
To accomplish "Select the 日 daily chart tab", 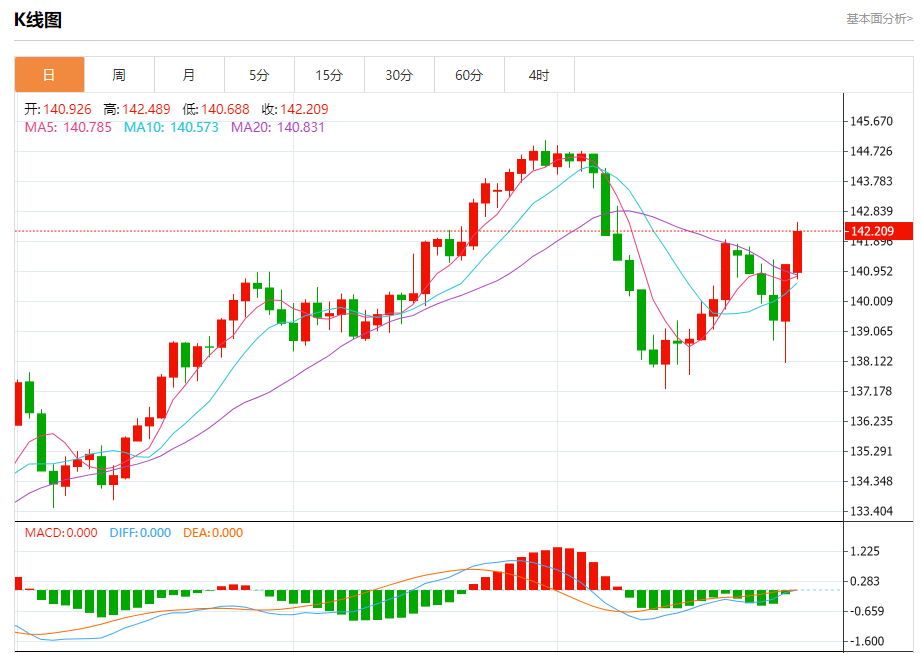I will (49, 75).
